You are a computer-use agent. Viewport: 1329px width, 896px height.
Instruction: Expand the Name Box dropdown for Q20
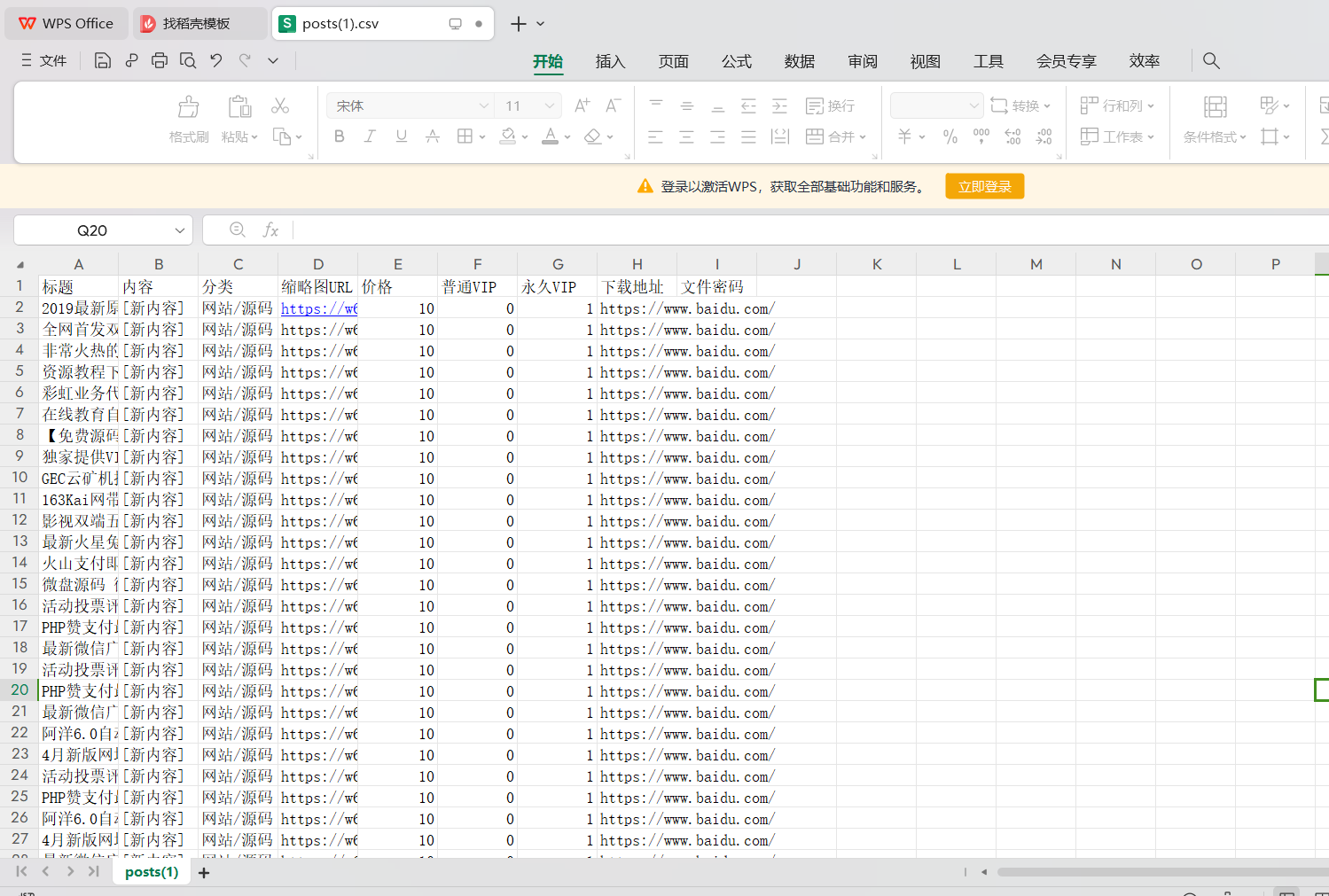coord(180,230)
